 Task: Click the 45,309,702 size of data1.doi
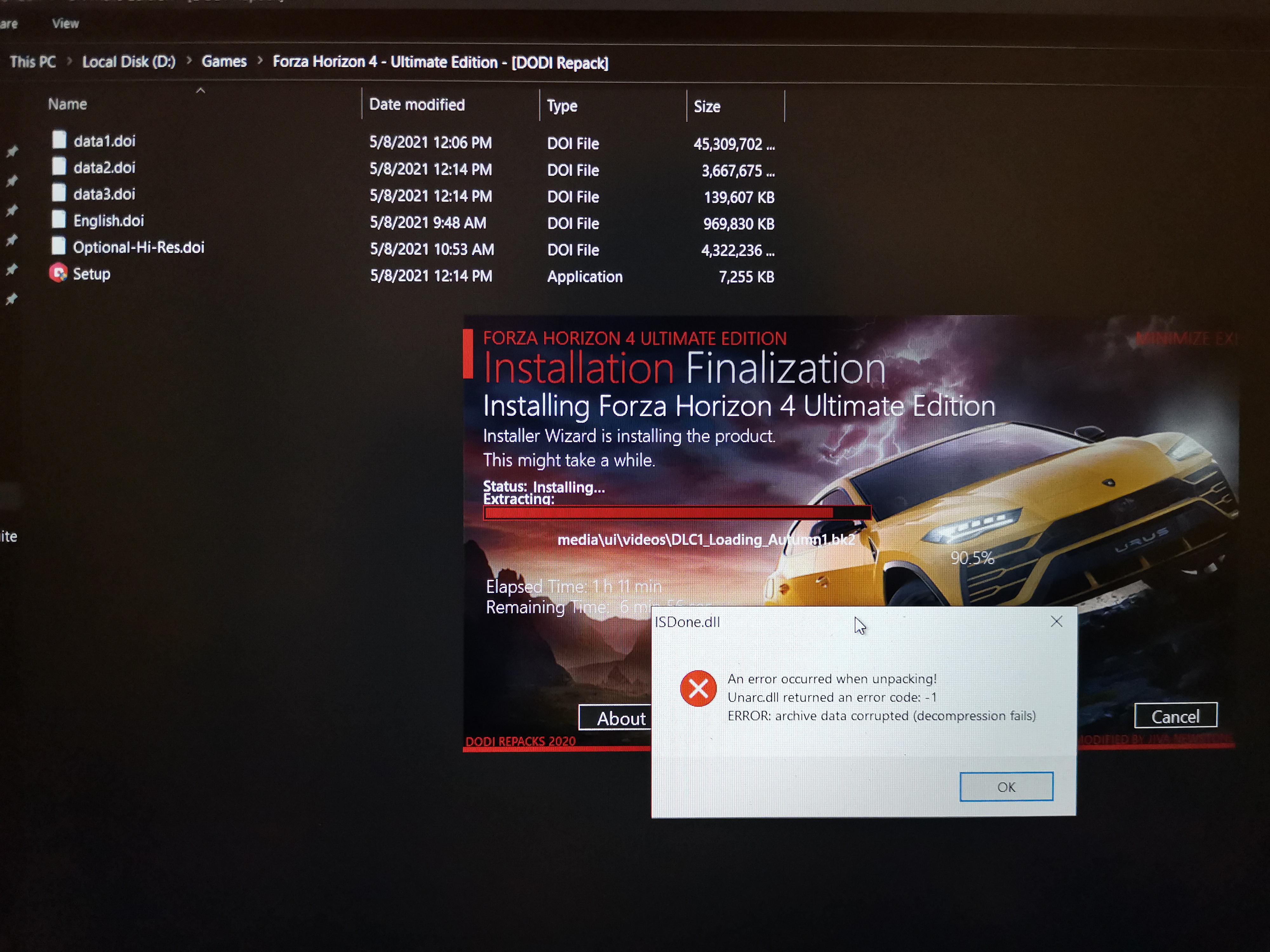click(734, 144)
